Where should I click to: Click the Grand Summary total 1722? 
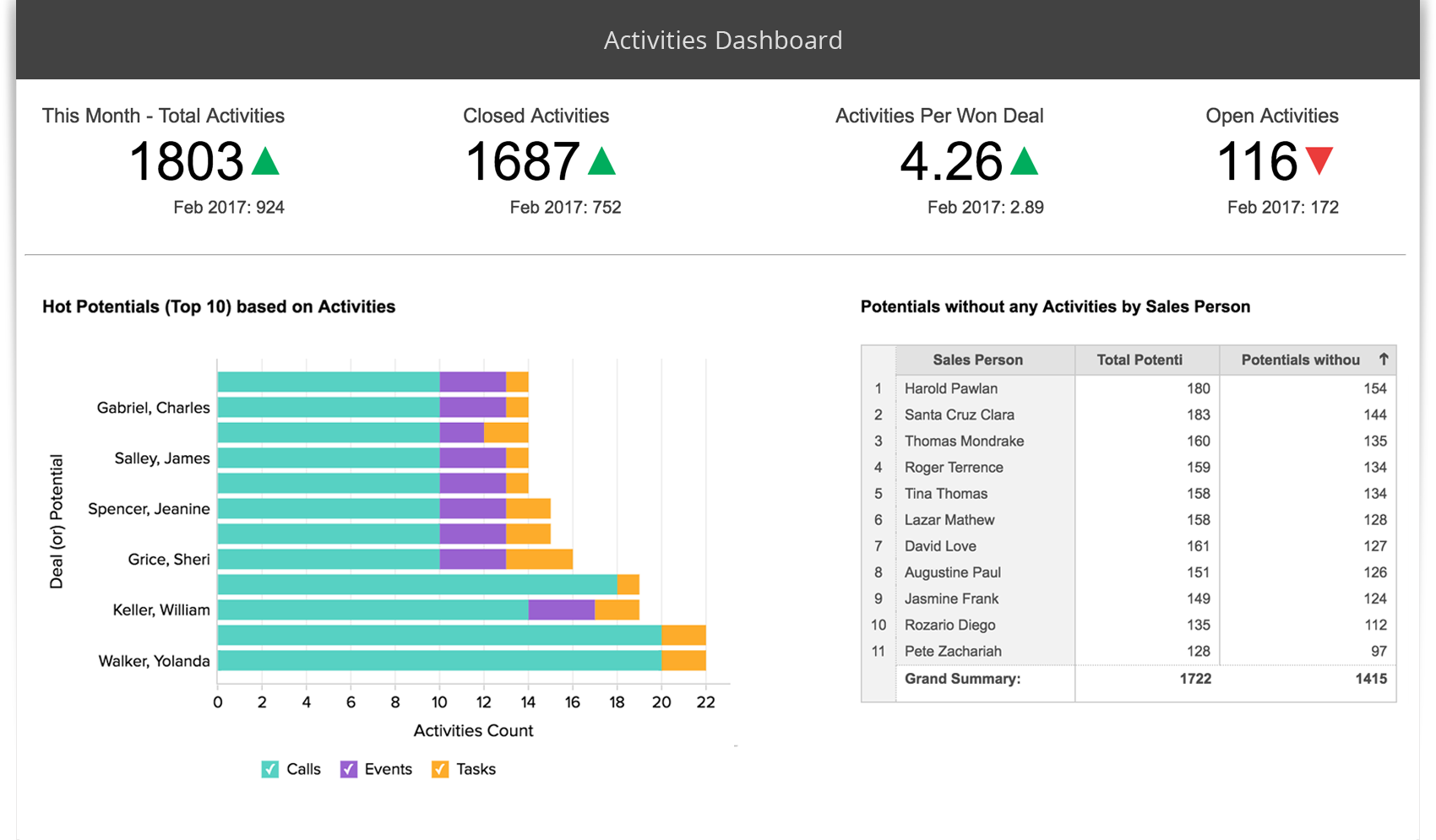pyautogui.click(x=1194, y=679)
